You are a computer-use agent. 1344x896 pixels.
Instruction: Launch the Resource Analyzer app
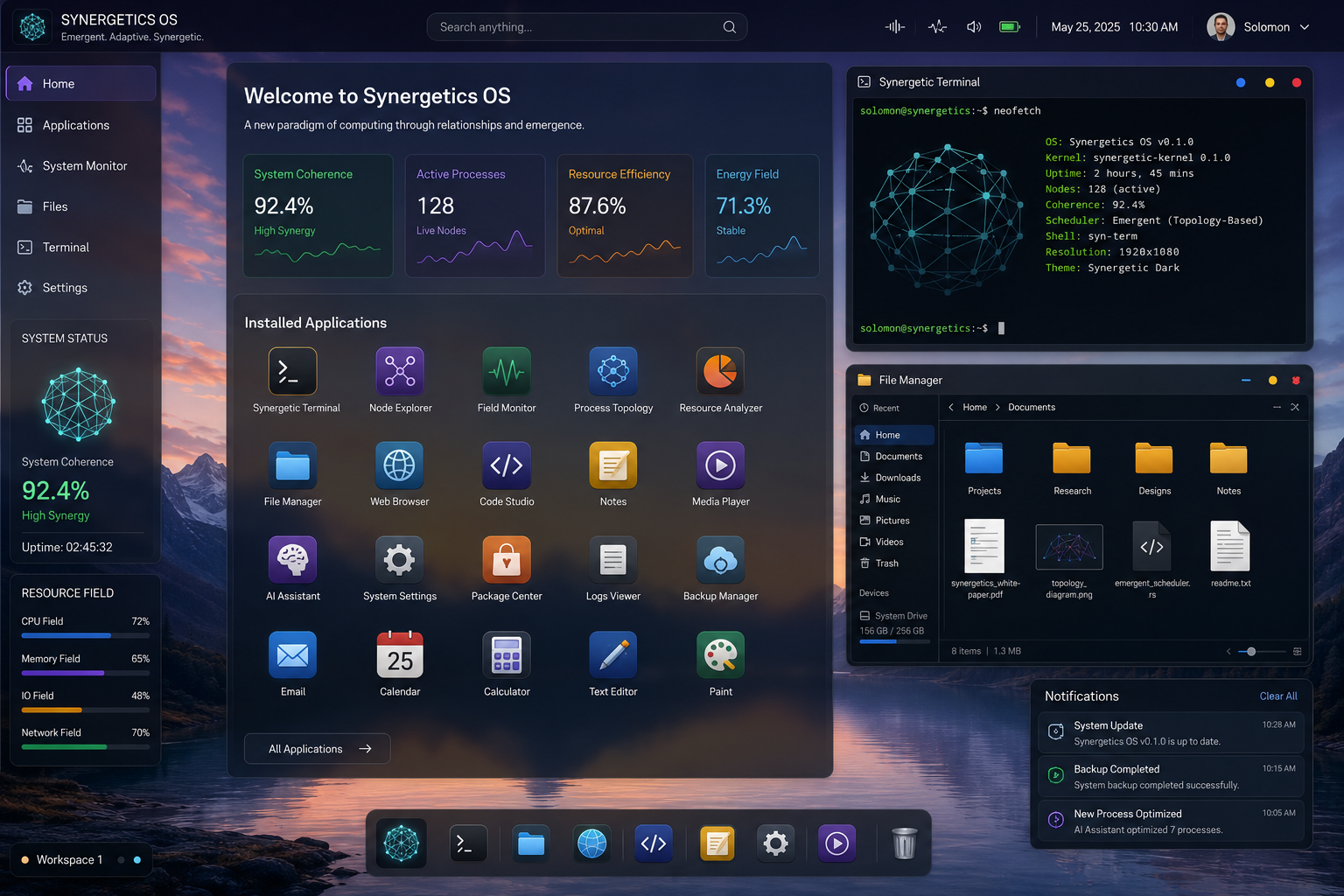(720, 371)
